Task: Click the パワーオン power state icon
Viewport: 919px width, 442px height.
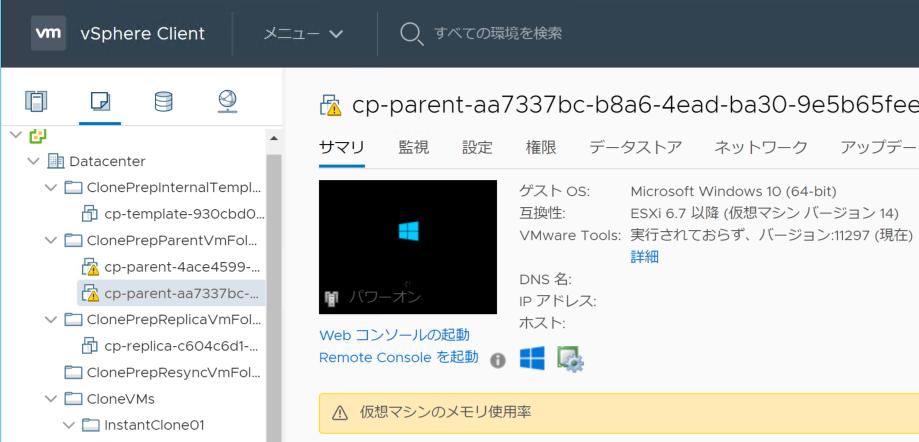Action: [x=332, y=298]
